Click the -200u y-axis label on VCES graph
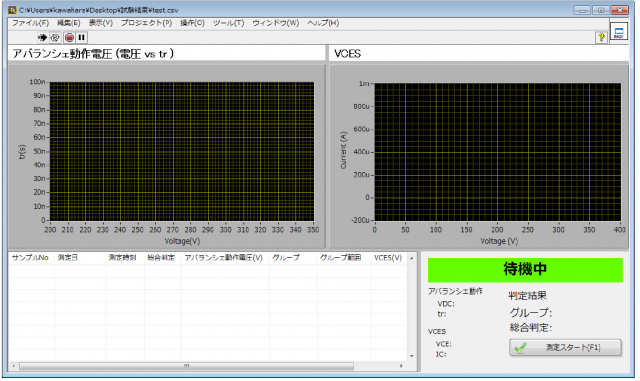Screen dimensions: 640x381 pos(360,220)
